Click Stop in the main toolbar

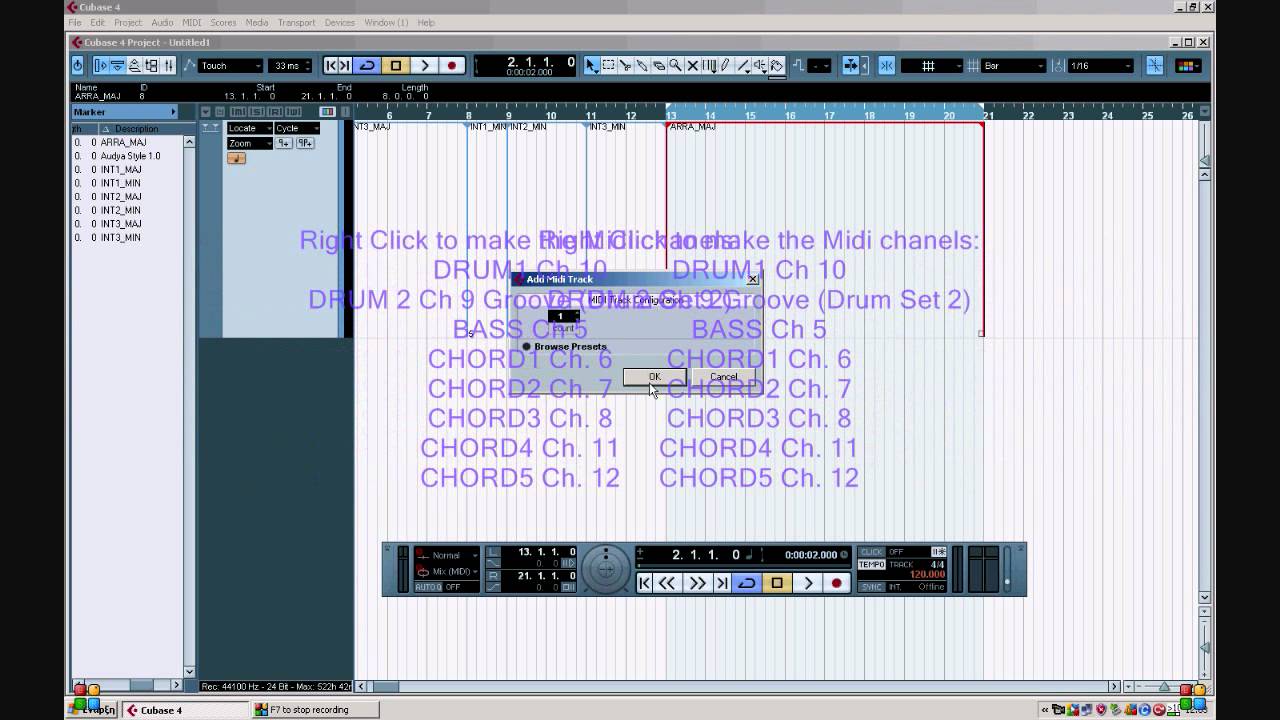coord(396,66)
